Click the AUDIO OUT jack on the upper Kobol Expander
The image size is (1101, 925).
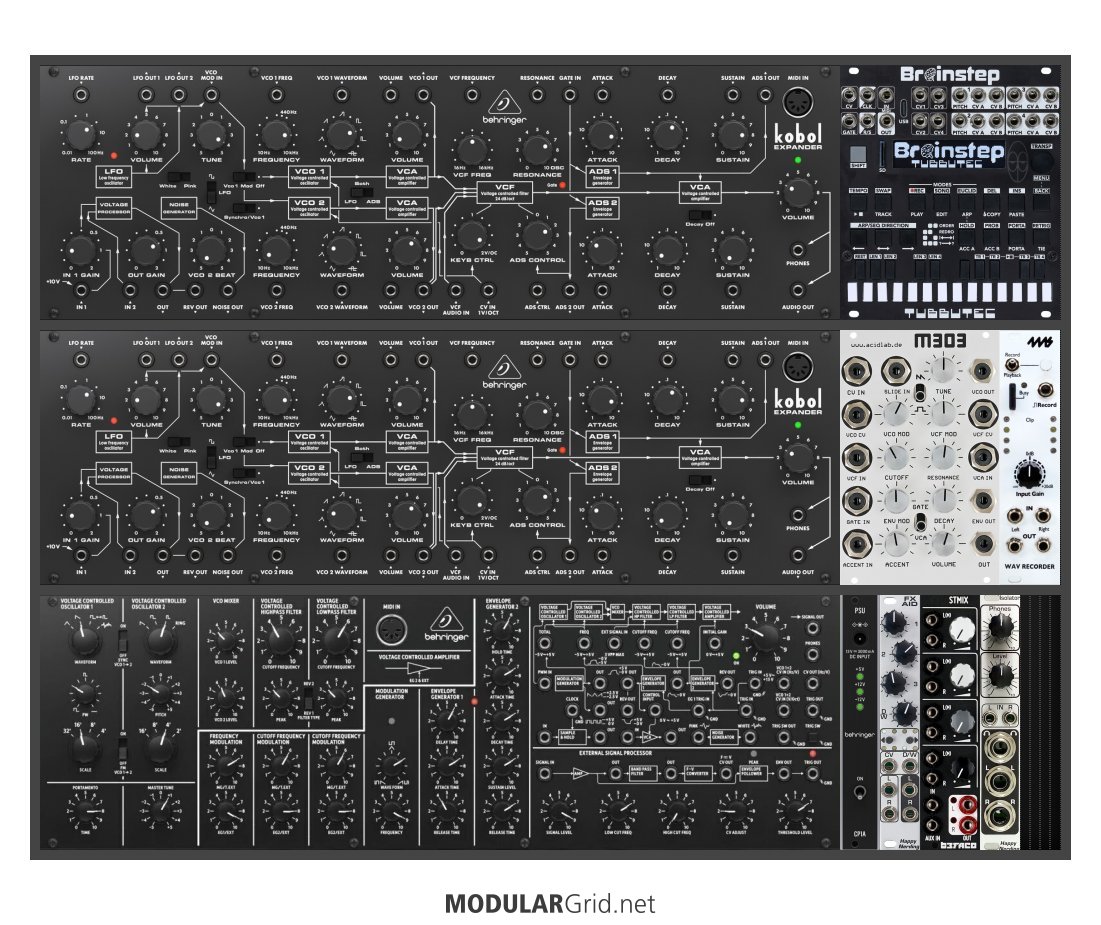click(x=798, y=289)
